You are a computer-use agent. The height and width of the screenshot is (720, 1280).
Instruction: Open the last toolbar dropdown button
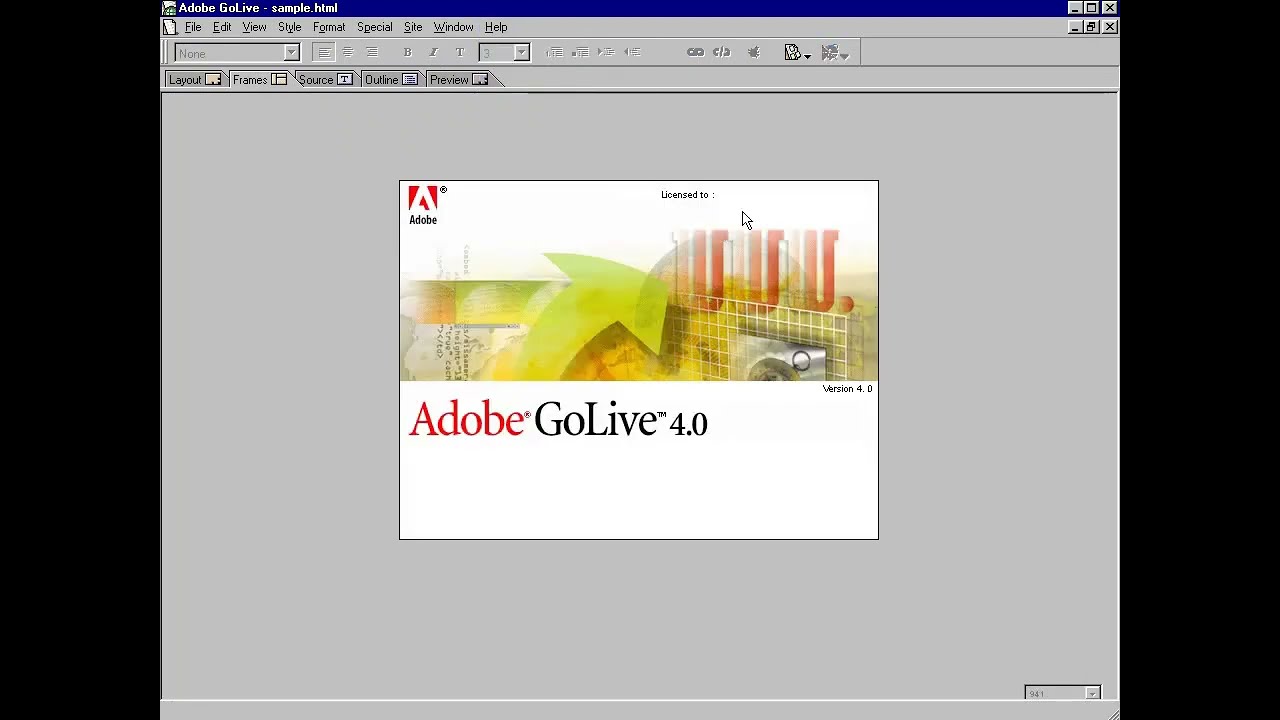835,53
